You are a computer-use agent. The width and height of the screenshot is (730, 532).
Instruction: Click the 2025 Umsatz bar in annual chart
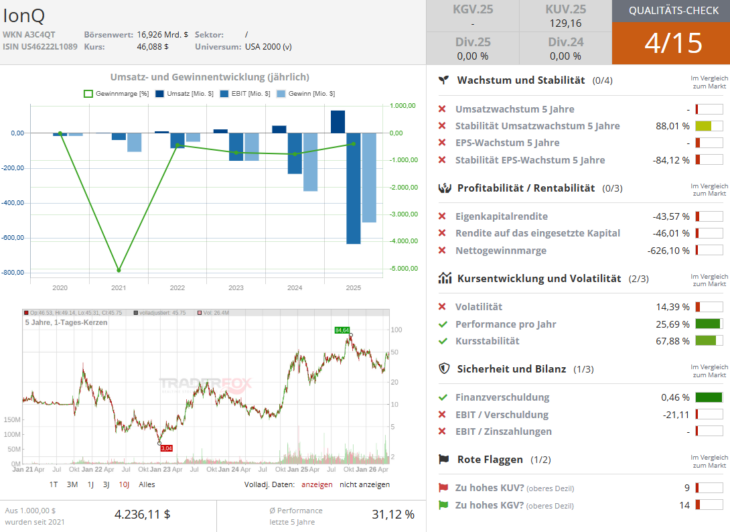tap(338, 122)
